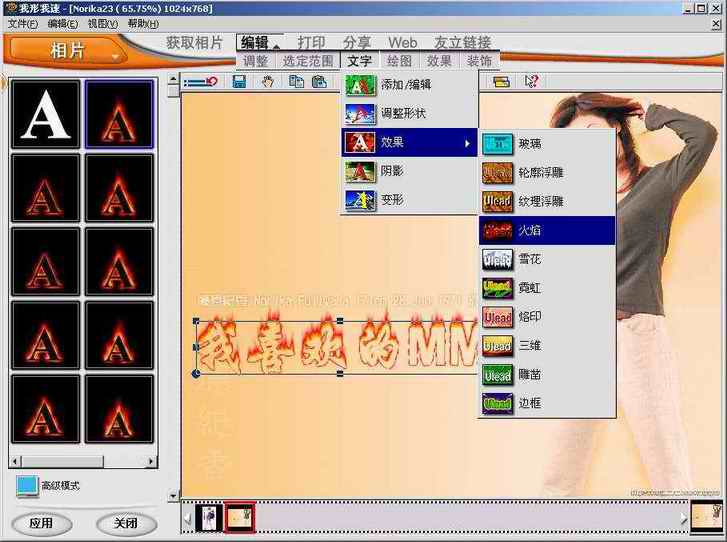Select the highlighted flame preset in top row
This screenshot has width=727, height=542.
pos(119,114)
